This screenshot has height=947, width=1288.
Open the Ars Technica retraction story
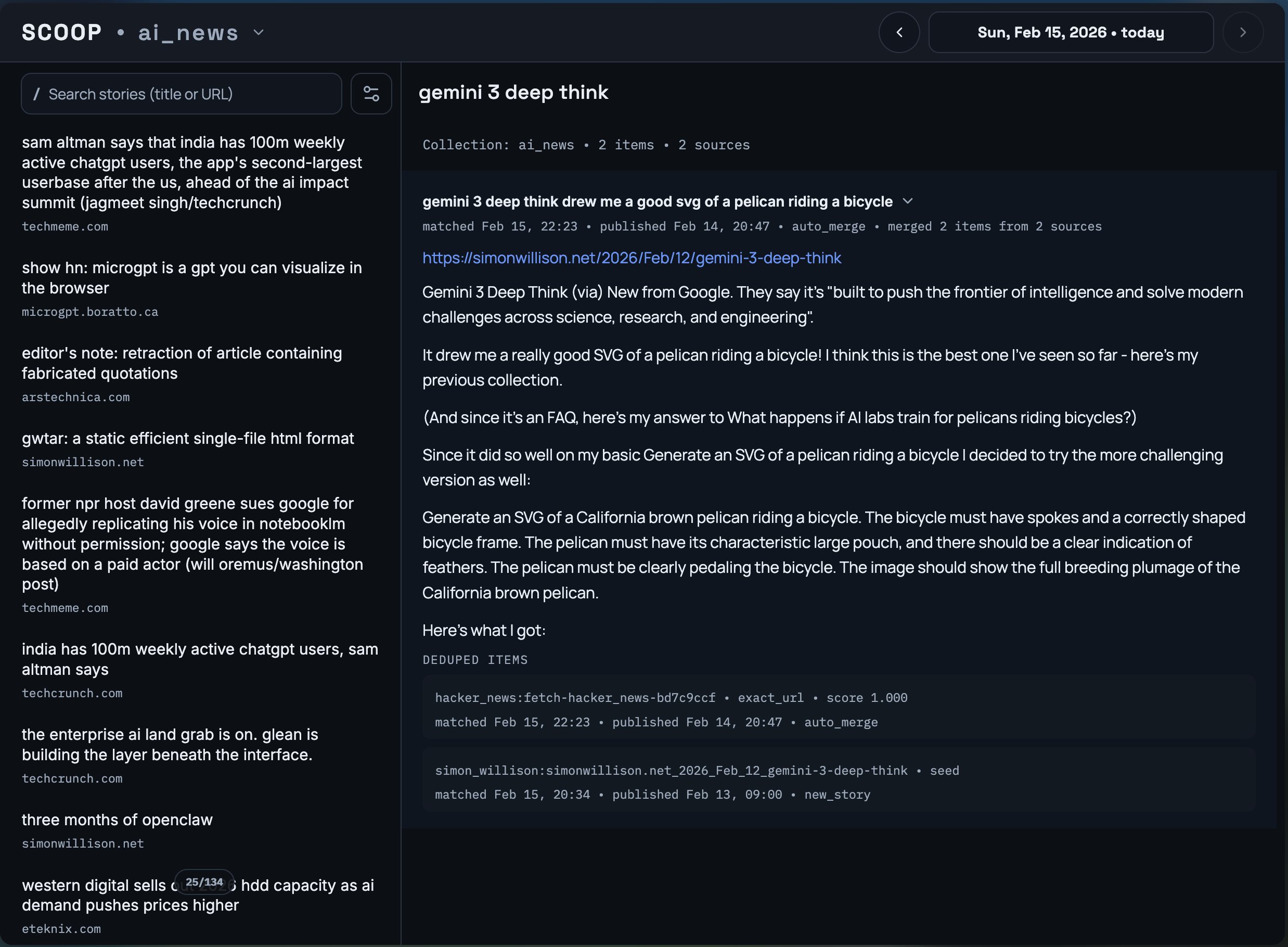coord(182,363)
